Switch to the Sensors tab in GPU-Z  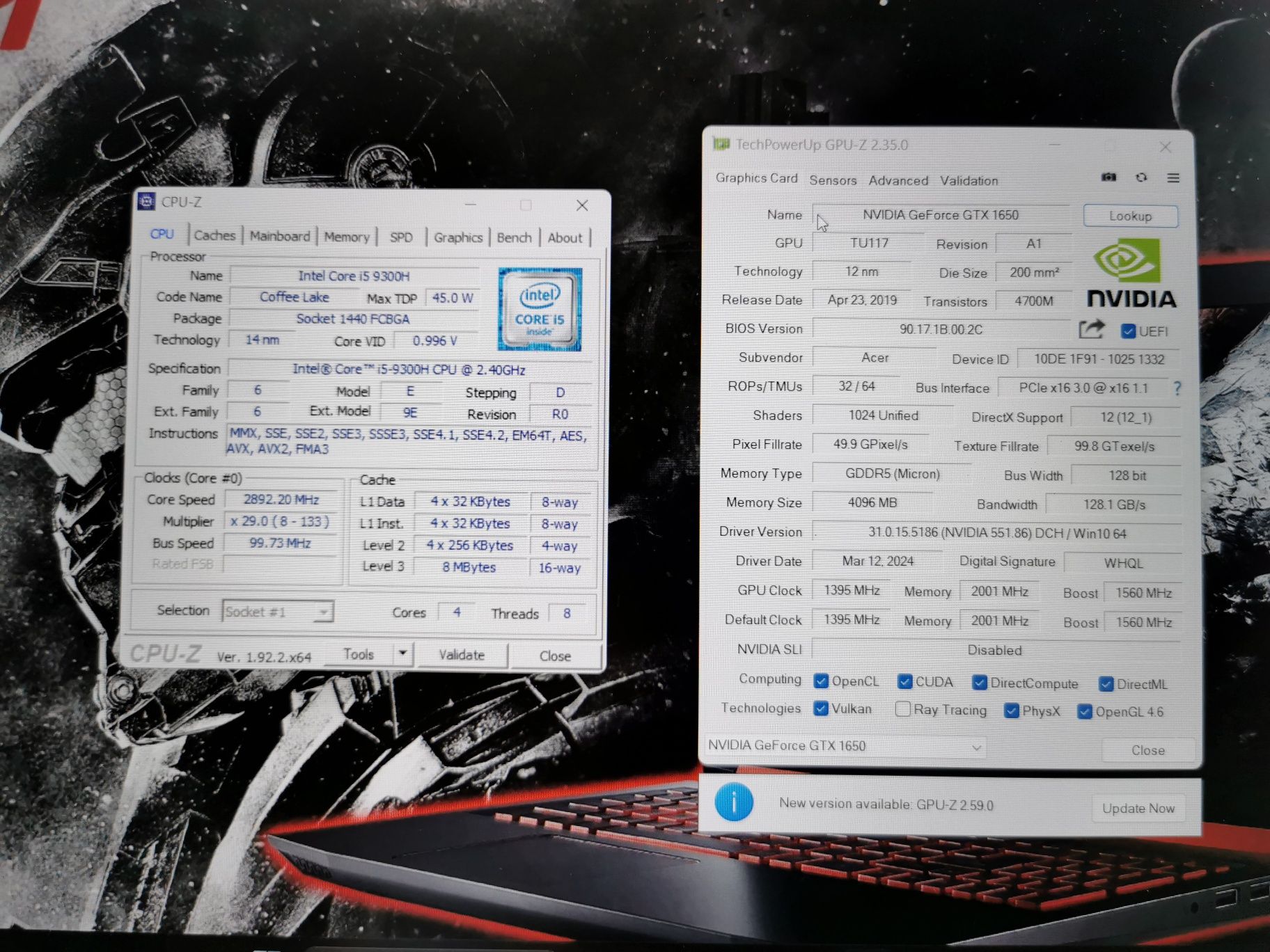click(x=833, y=180)
